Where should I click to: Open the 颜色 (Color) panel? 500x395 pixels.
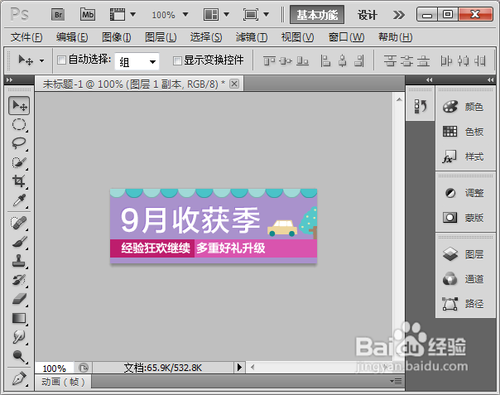(x=464, y=107)
